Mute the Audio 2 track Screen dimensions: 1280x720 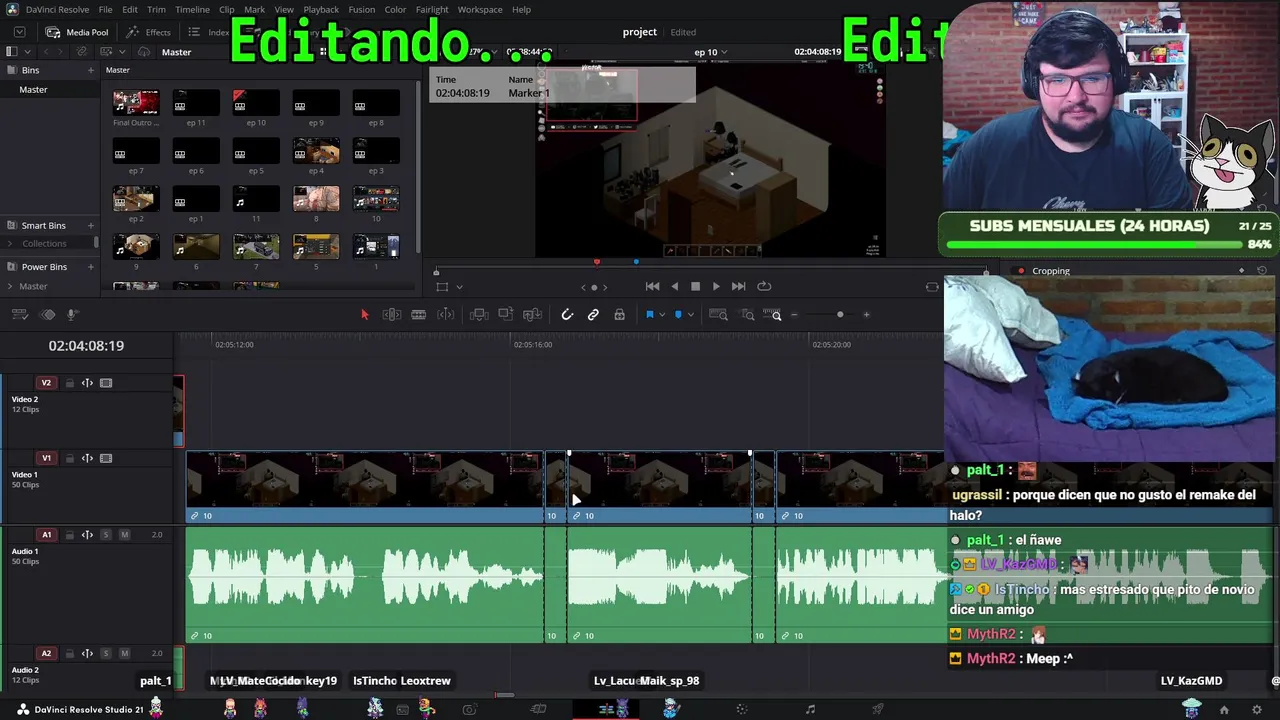pos(125,653)
